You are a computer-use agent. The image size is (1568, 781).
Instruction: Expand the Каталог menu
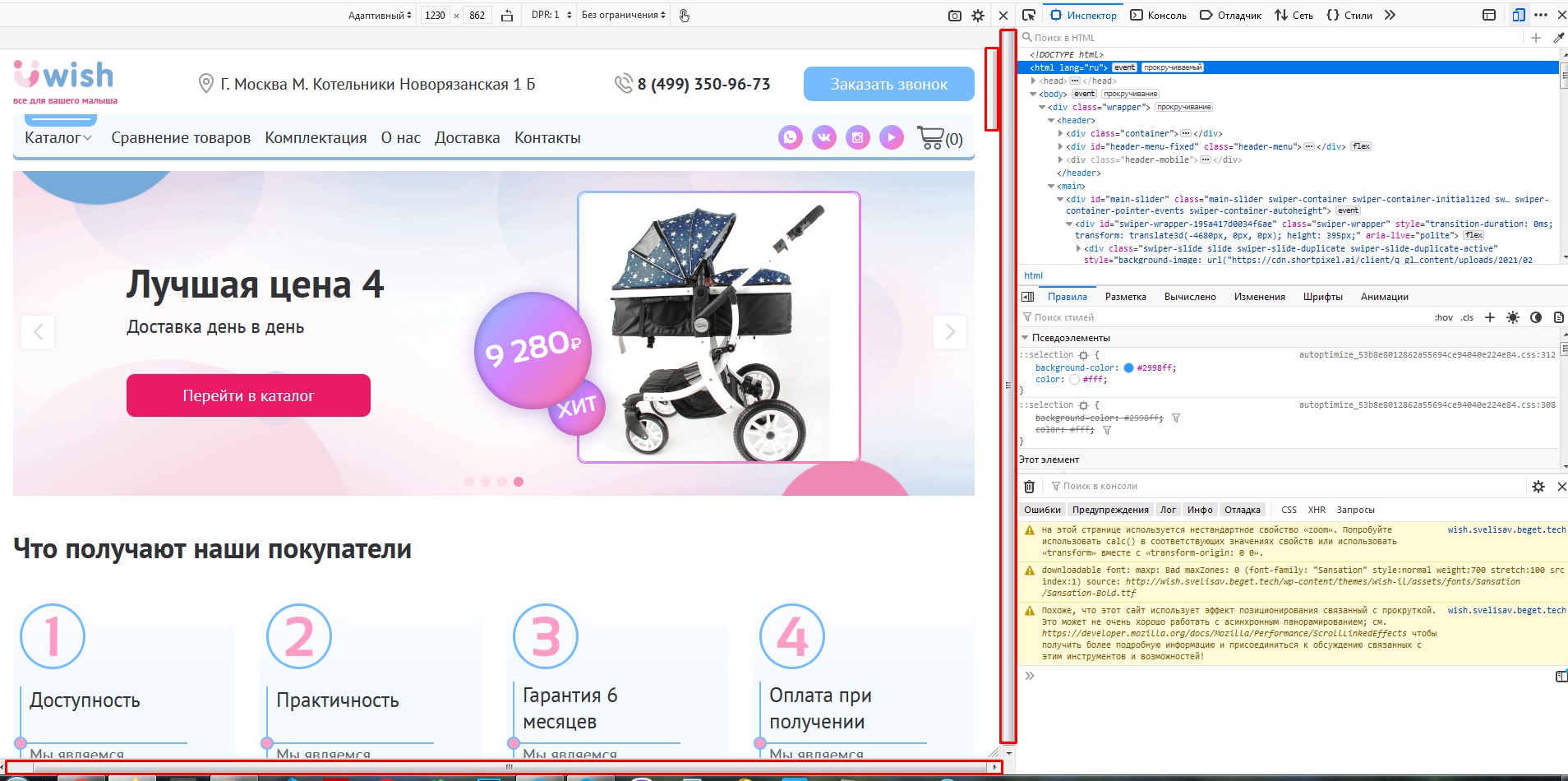pos(58,137)
